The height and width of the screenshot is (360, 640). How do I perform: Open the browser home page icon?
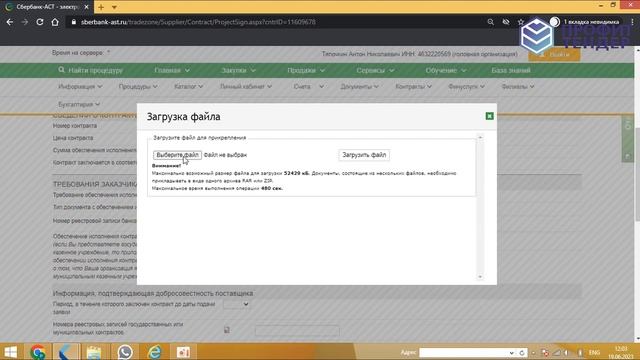click(55, 22)
